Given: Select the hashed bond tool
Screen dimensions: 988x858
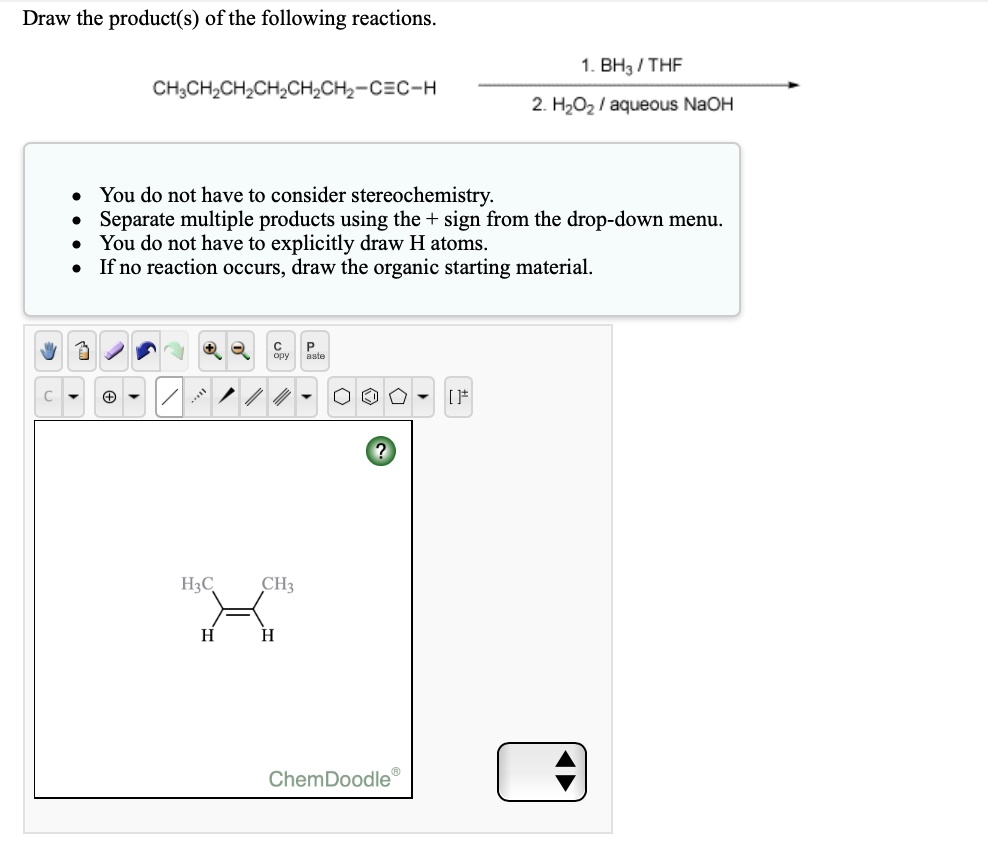Looking at the screenshot, I should tap(196, 394).
